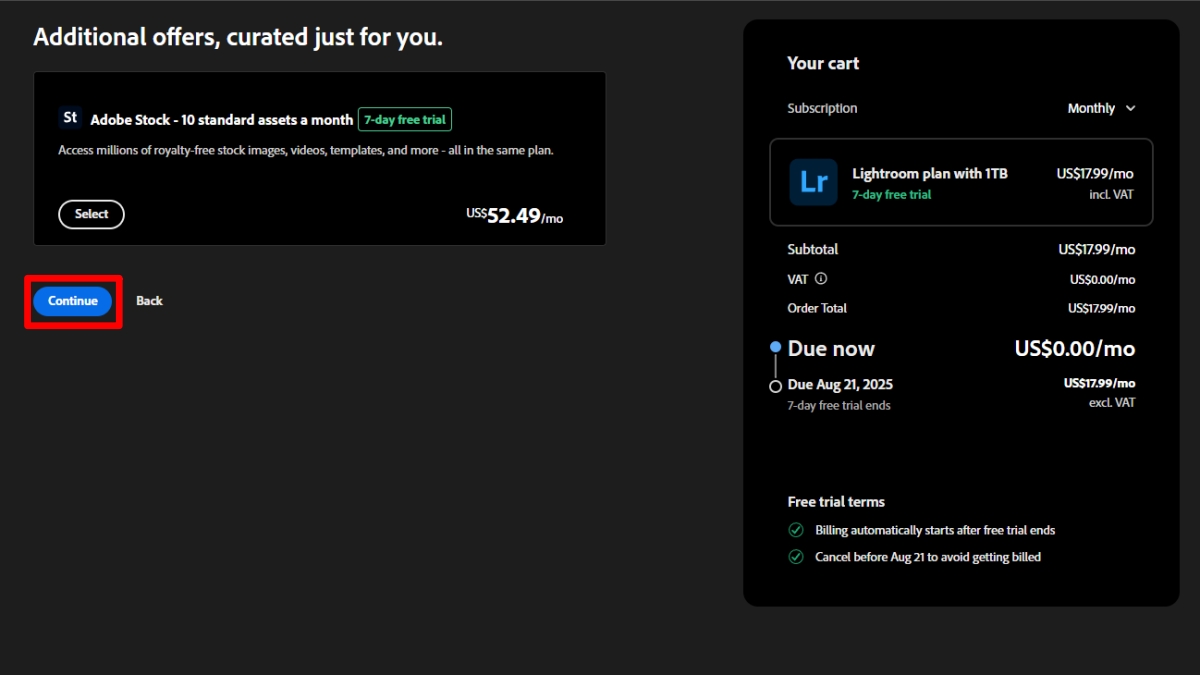Click the 'Due Aug 21, 2025' text
Viewport: 1200px width, 675px height.
coord(840,384)
